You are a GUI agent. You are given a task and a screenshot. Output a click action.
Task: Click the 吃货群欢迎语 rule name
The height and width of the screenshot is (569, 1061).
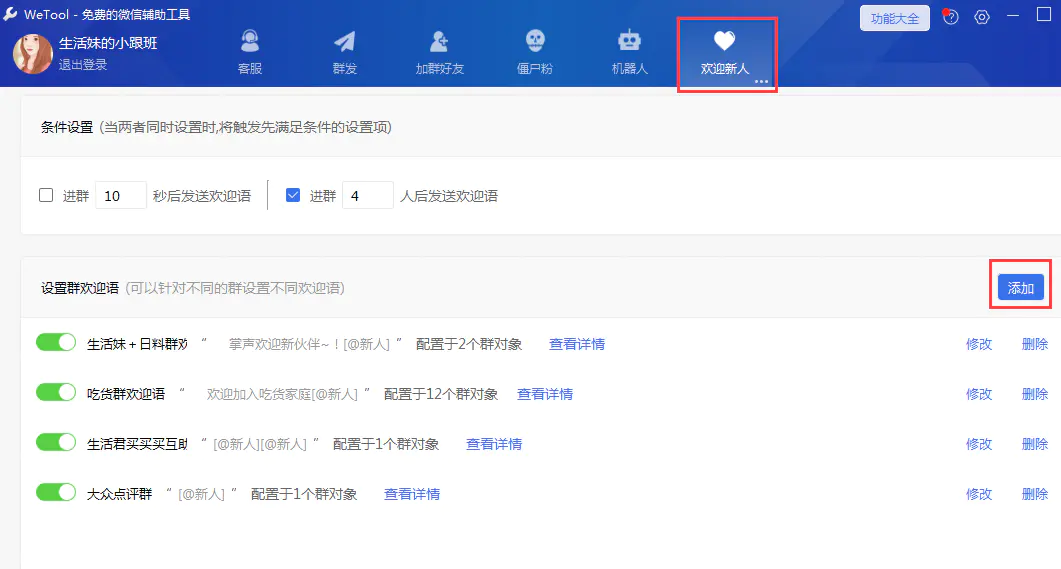point(126,394)
